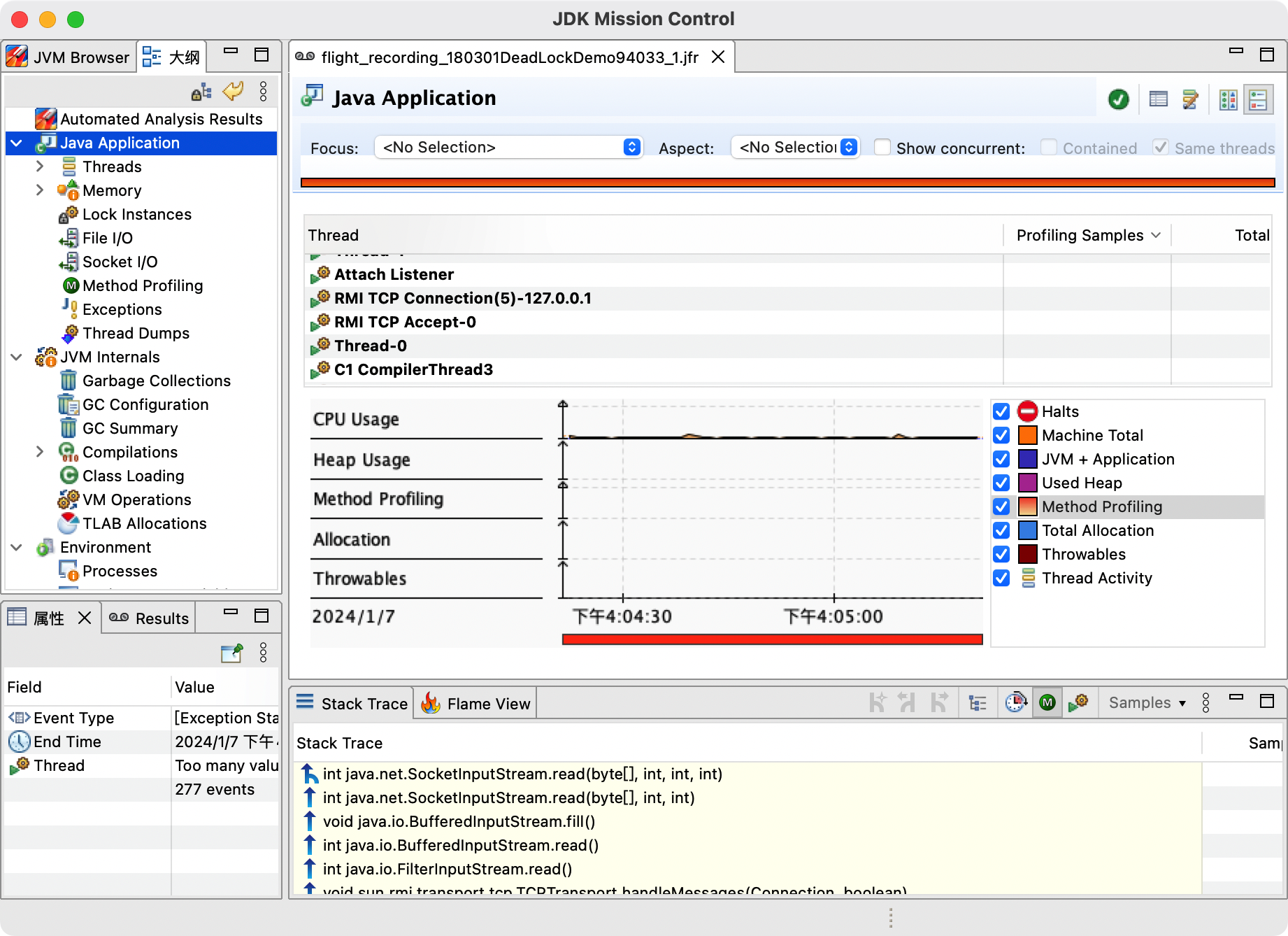Toggle the Show concurrent checkbox
This screenshot has width=1288, height=936.
coord(882,148)
